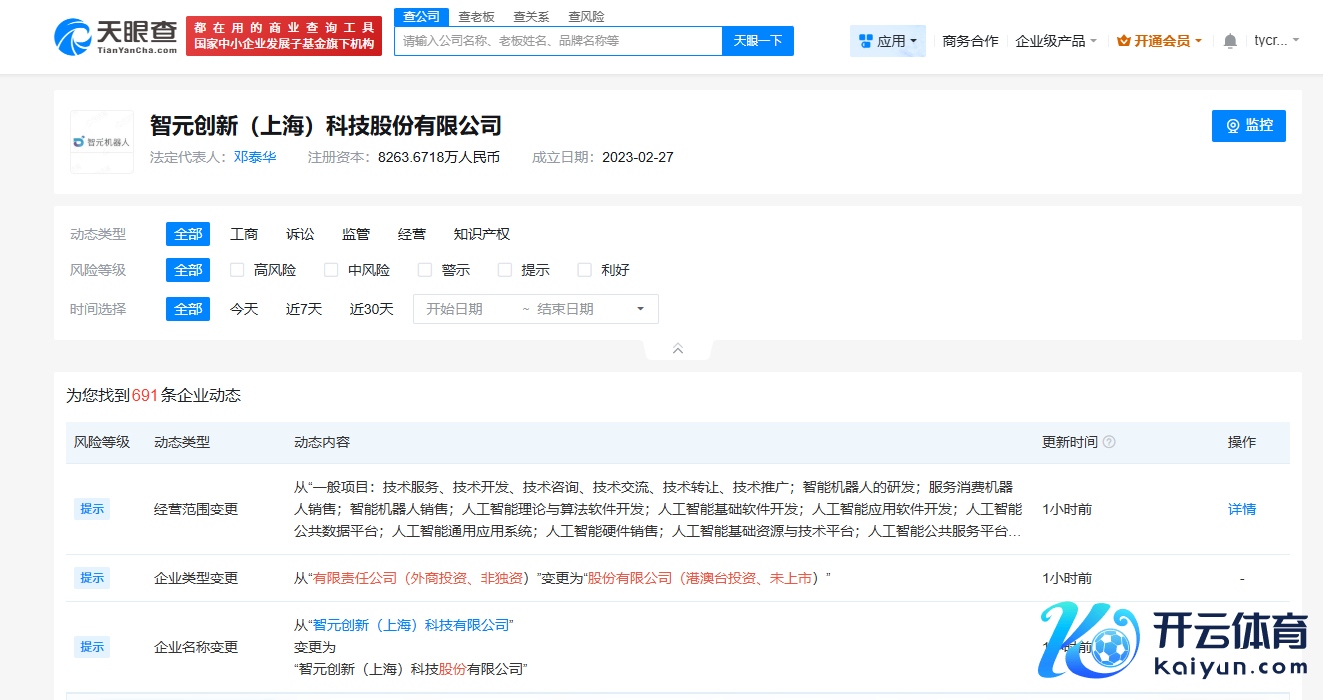Tick the 利好 checkbox

click(x=585, y=270)
